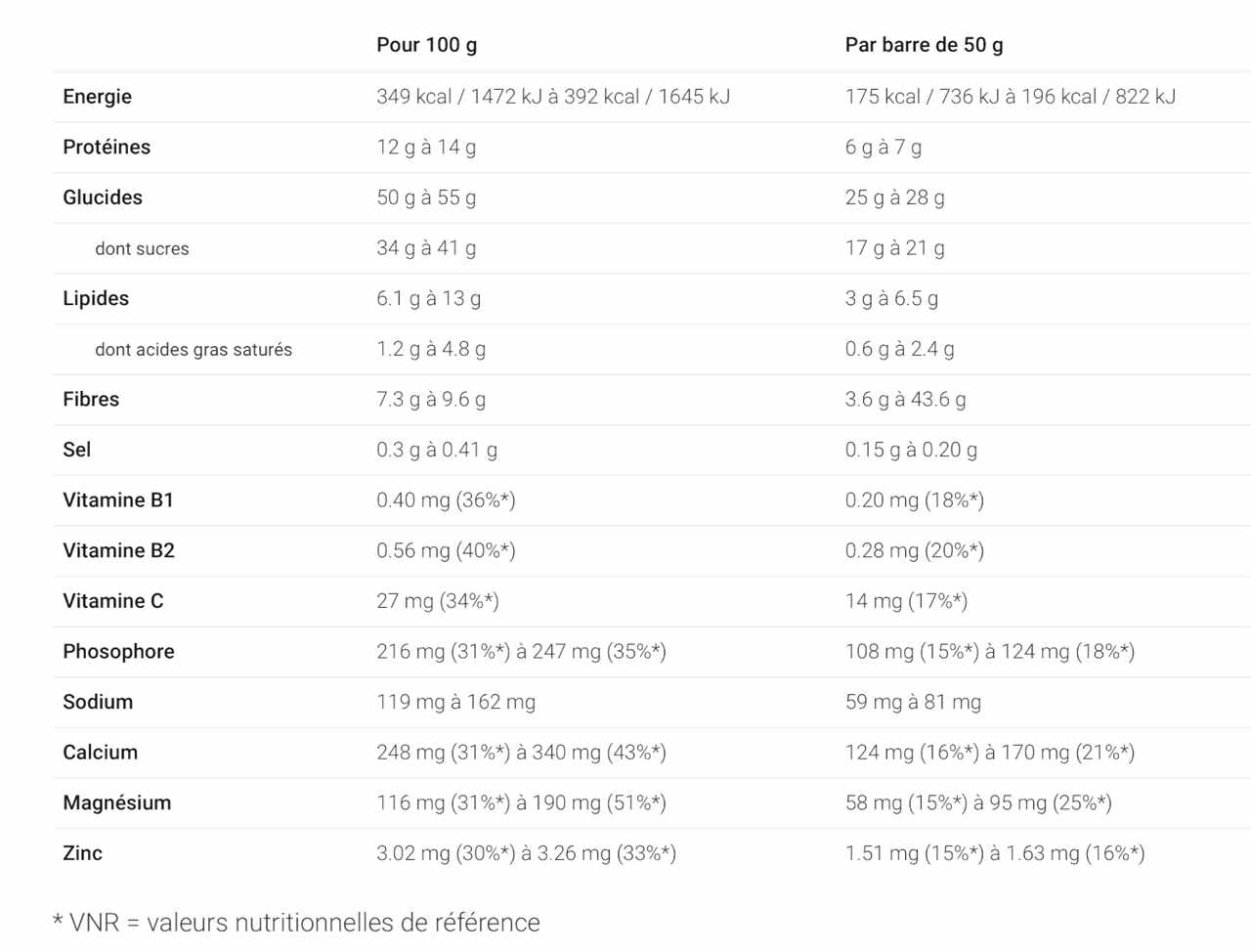The image size is (1251, 952).
Task: Click the 'dont sucres' sub-row label
Action: (142, 248)
